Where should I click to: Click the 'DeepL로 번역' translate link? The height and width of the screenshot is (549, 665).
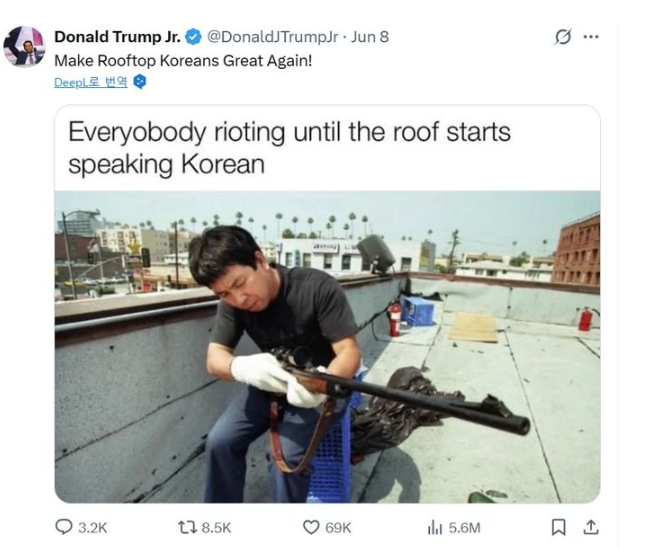point(91,82)
